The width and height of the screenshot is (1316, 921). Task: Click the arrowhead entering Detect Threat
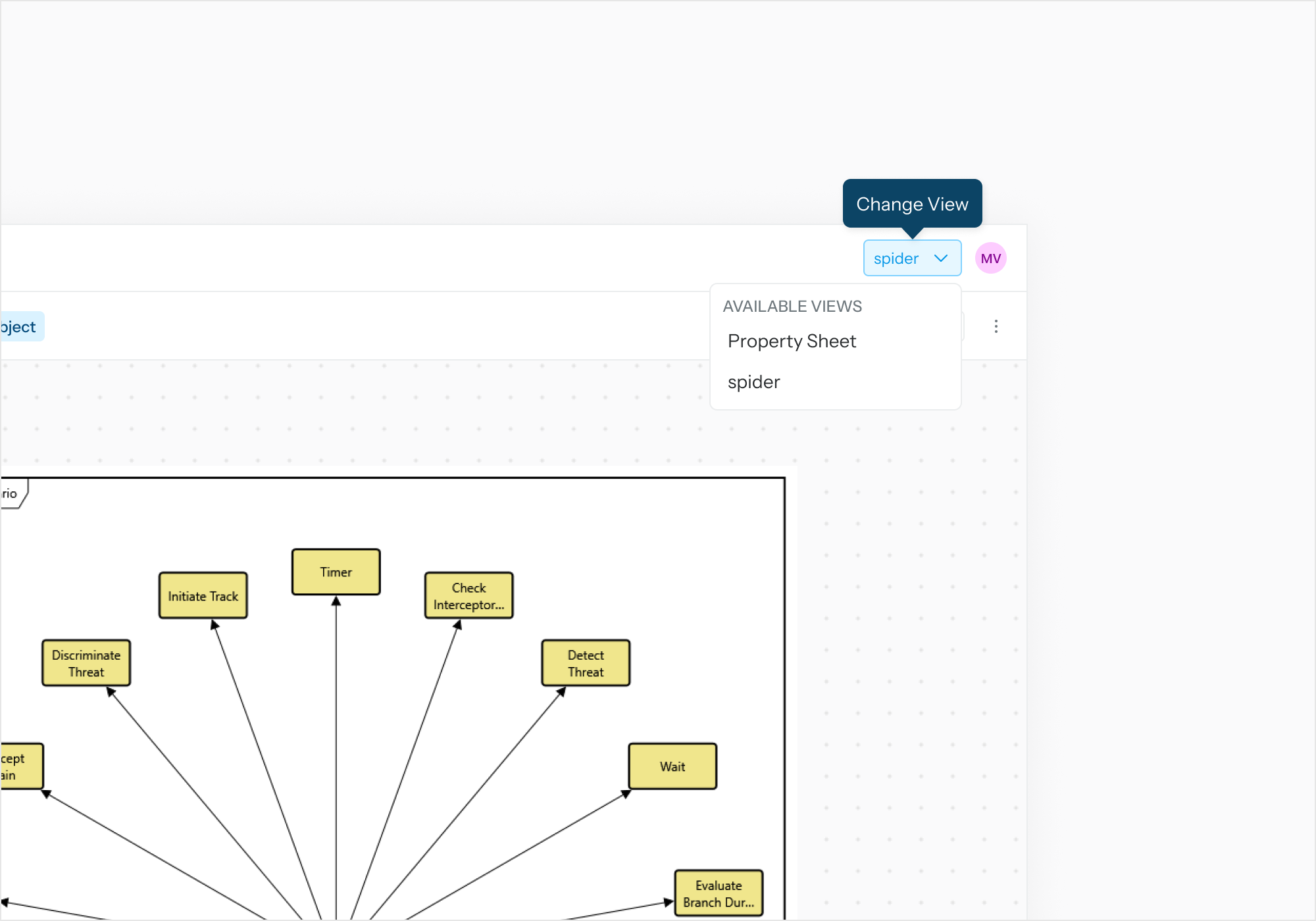(x=561, y=692)
